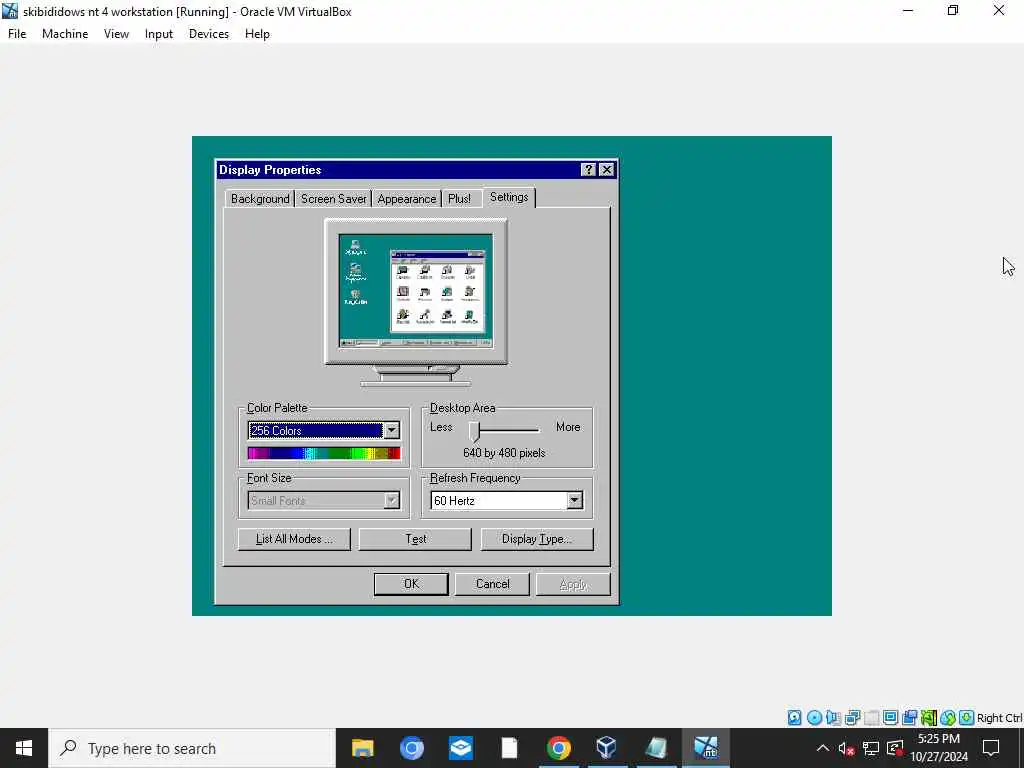Click the greyed-out USB indicator in VirtualBox status bar
This screenshot has height=768, width=1024.
click(x=871, y=718)
